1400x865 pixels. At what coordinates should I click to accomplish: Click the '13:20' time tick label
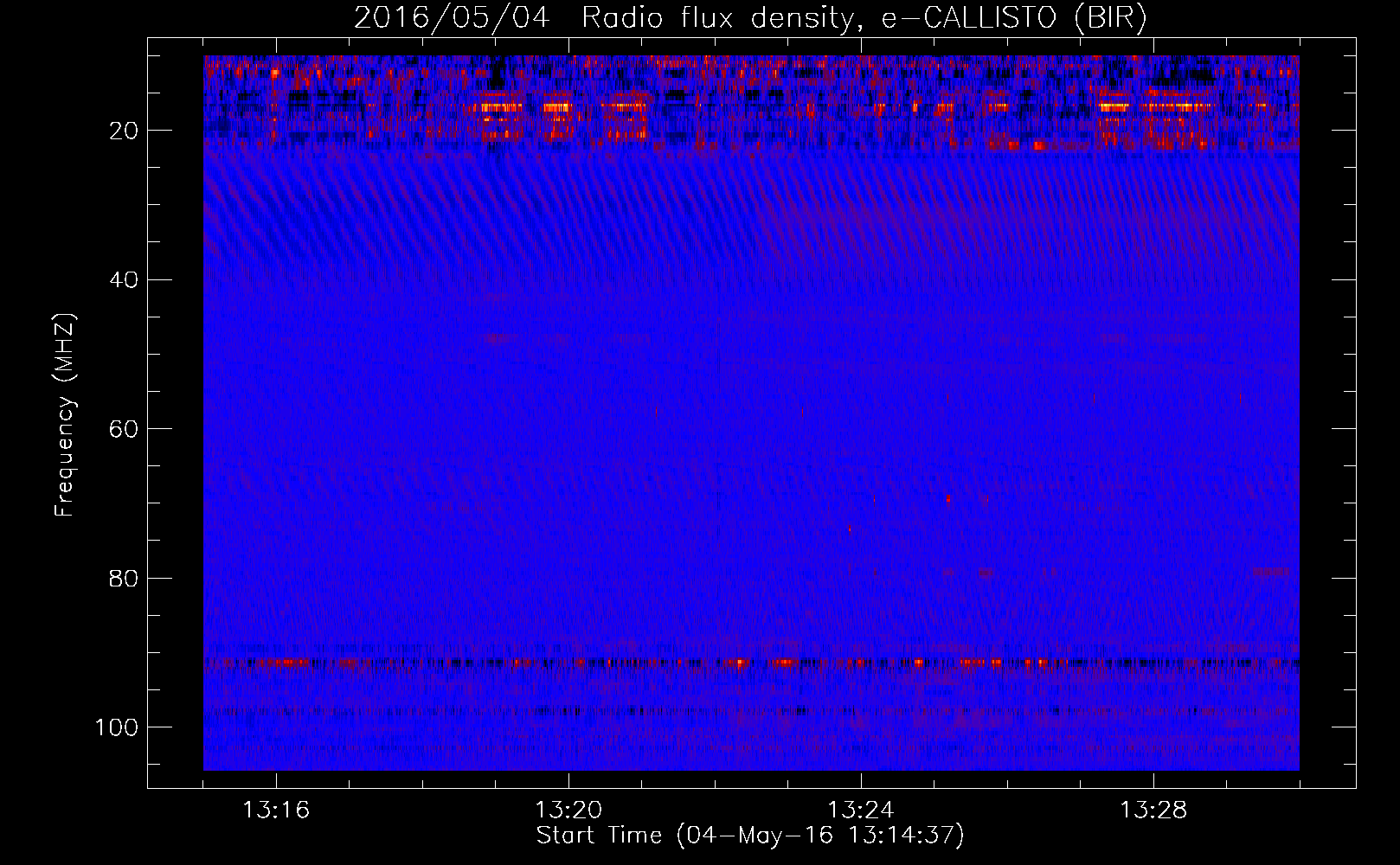click(568, 811)
